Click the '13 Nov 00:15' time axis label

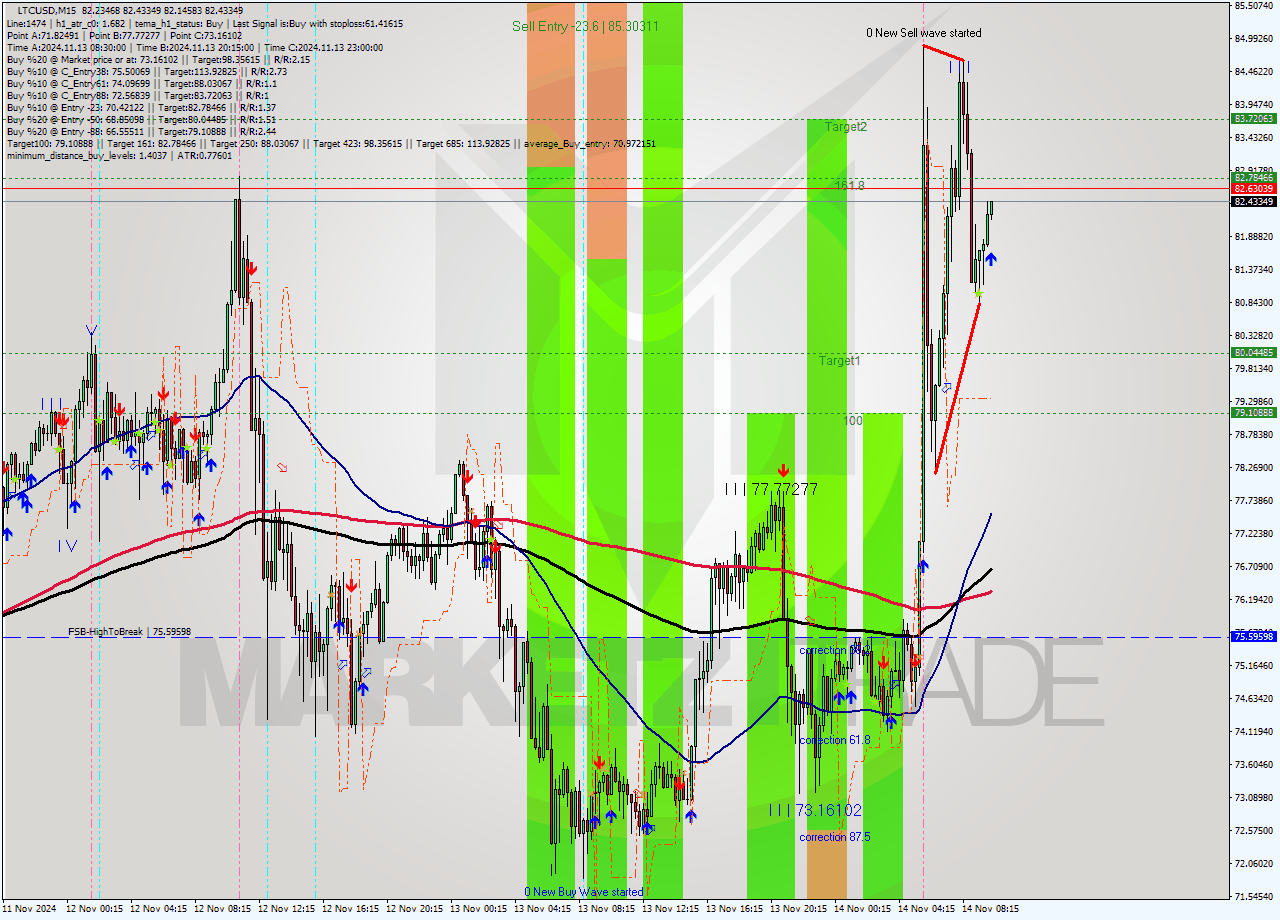point(478,909)
